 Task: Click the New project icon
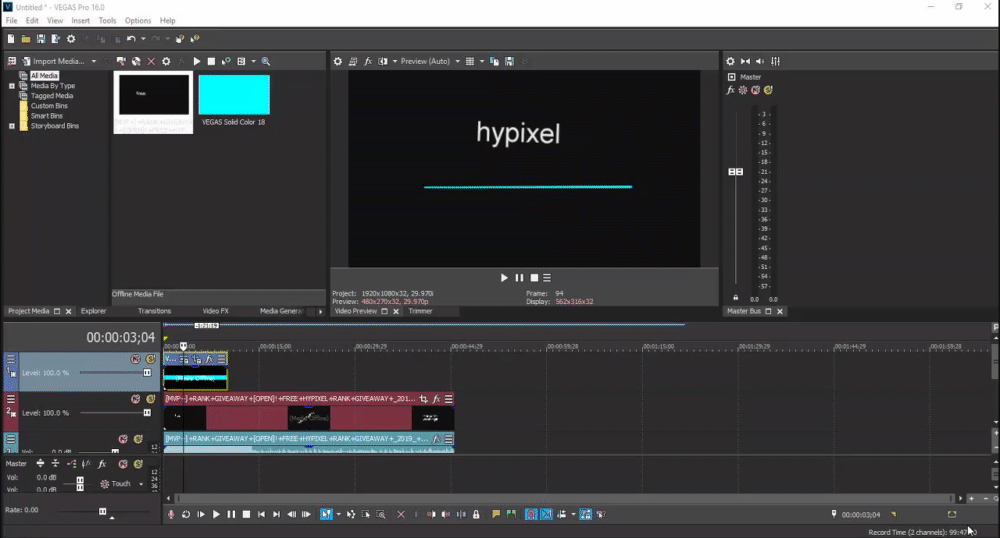coord(11,39)
